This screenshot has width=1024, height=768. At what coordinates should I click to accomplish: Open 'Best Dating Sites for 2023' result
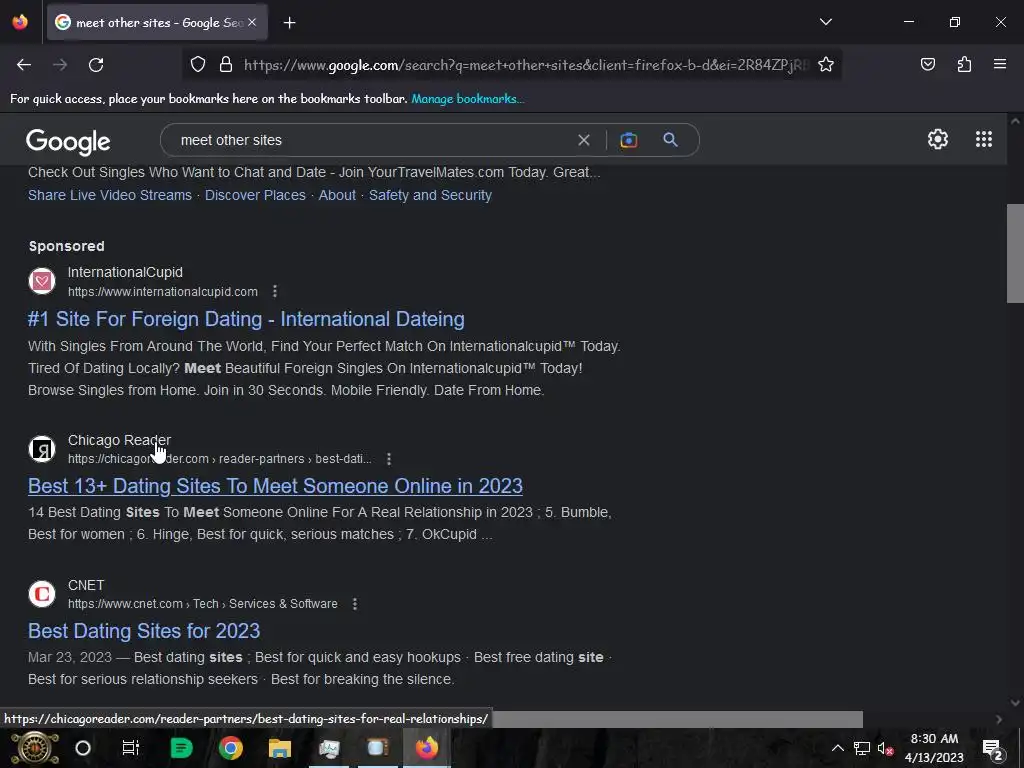tap(144, 632)
